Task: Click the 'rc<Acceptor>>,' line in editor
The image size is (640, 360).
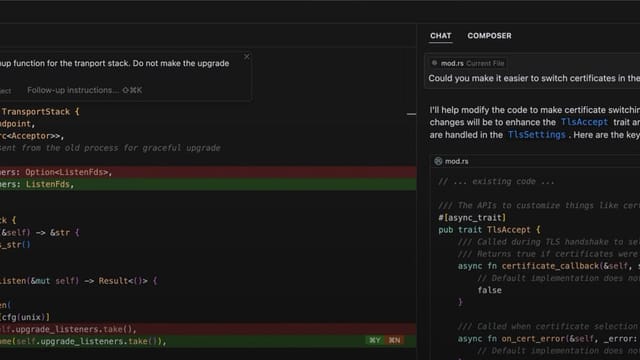Action: [32, 136]
